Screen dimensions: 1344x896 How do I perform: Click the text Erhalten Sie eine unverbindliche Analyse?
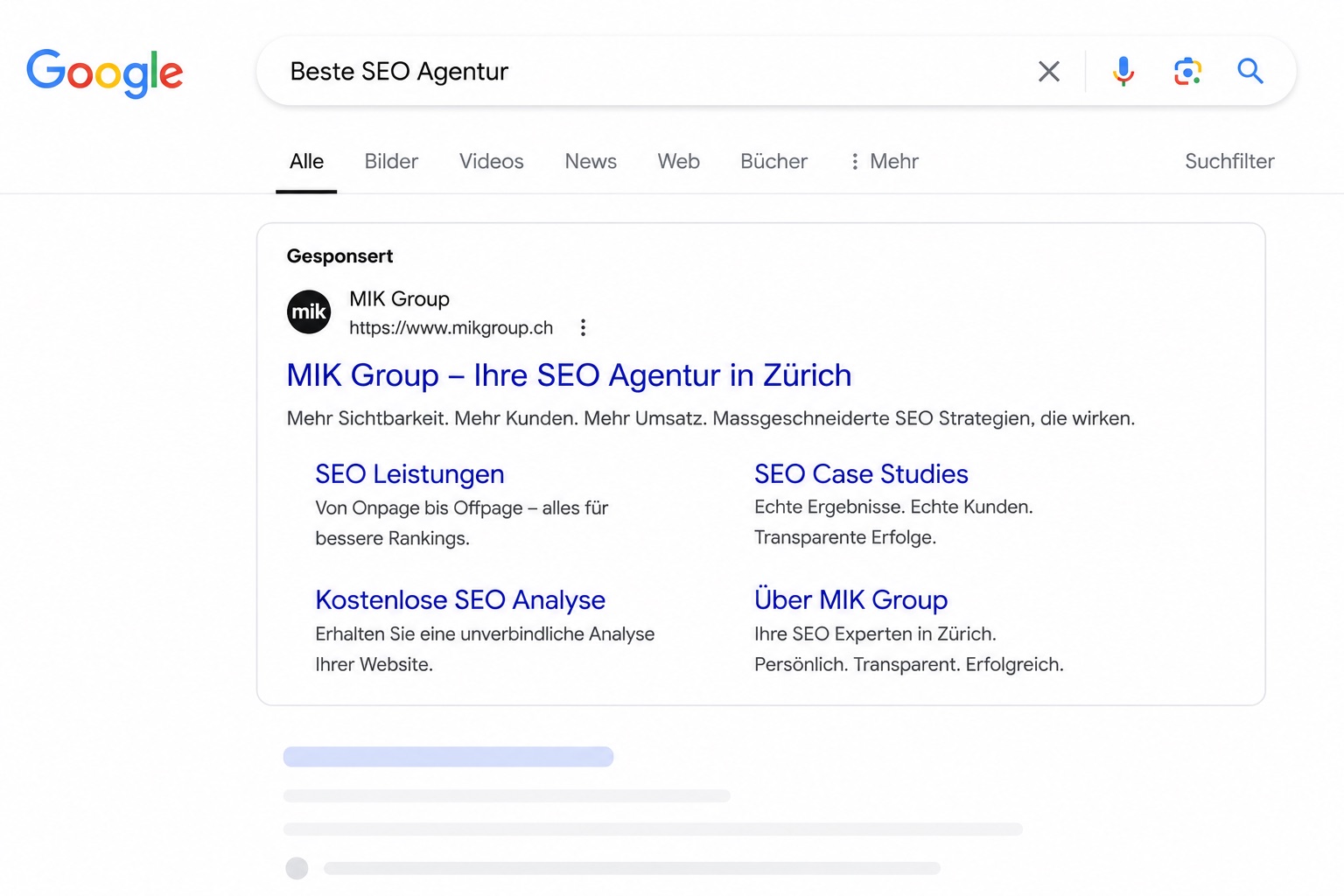(x=485, y=634)
